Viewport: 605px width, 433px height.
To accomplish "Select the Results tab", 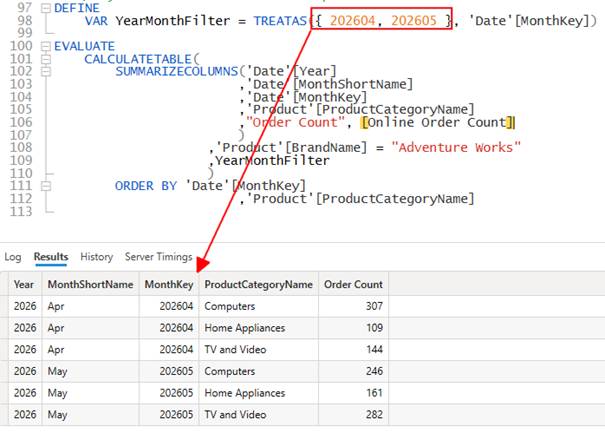I will click(x=51, y=257).
